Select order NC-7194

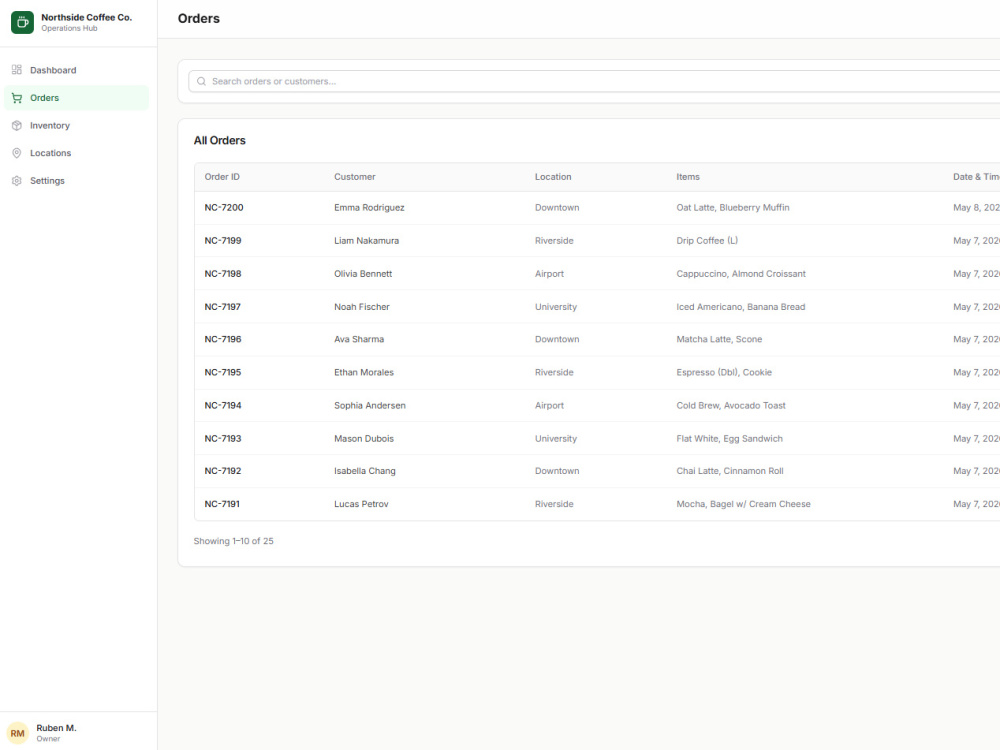tap(223, 406)
